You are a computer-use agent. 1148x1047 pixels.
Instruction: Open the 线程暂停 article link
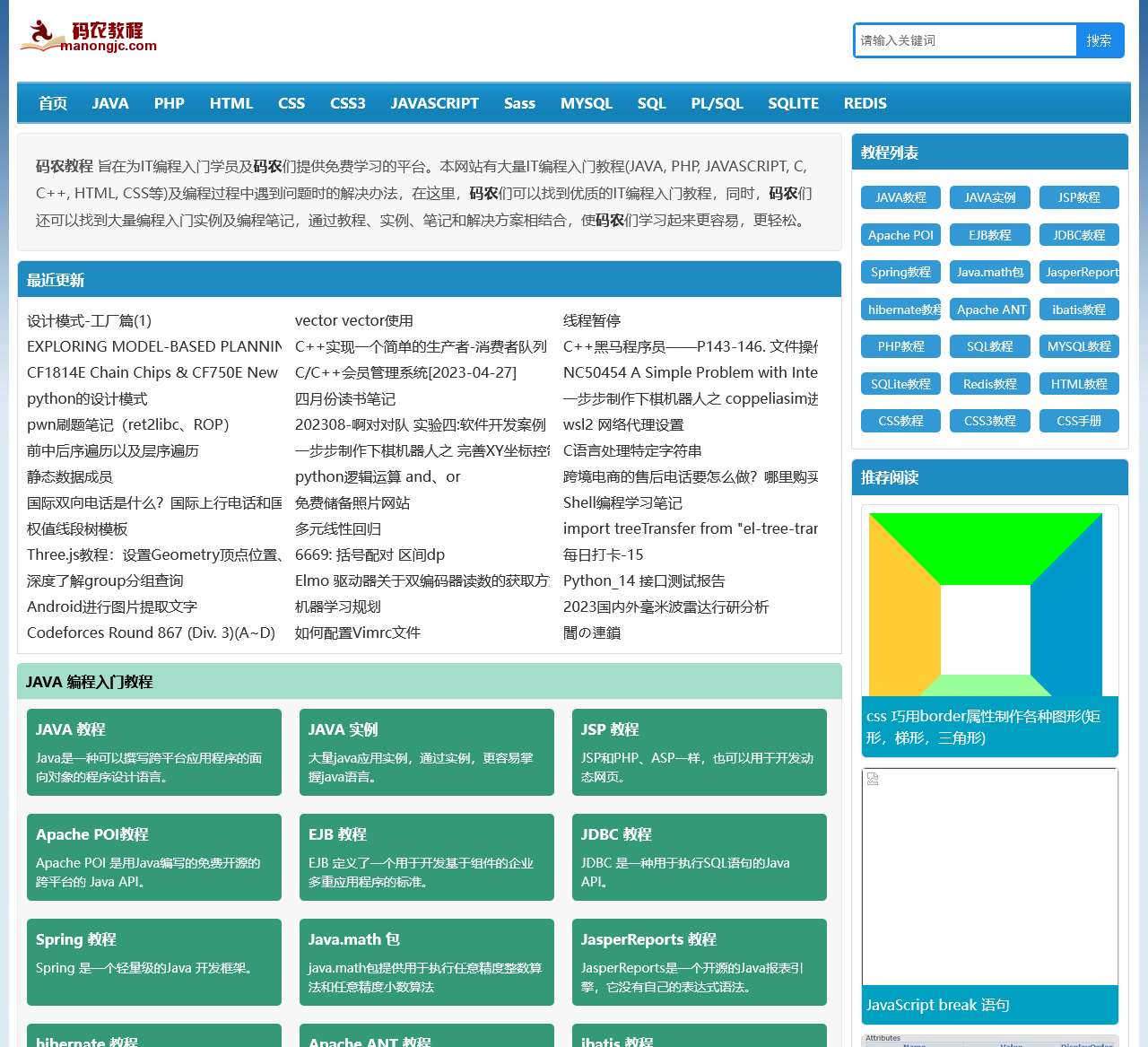click(592, 320)
